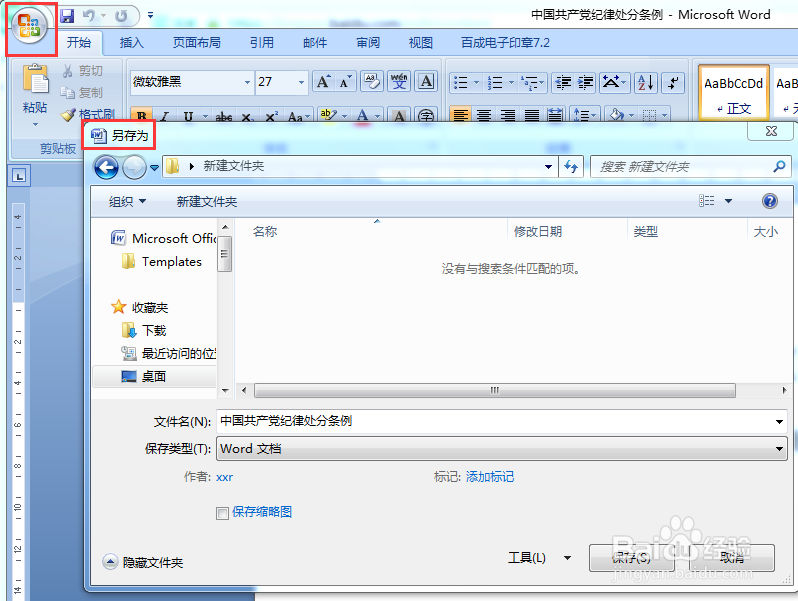
Task: Click the Back arrow in Save As dialog
Action: tap(106, 167)
